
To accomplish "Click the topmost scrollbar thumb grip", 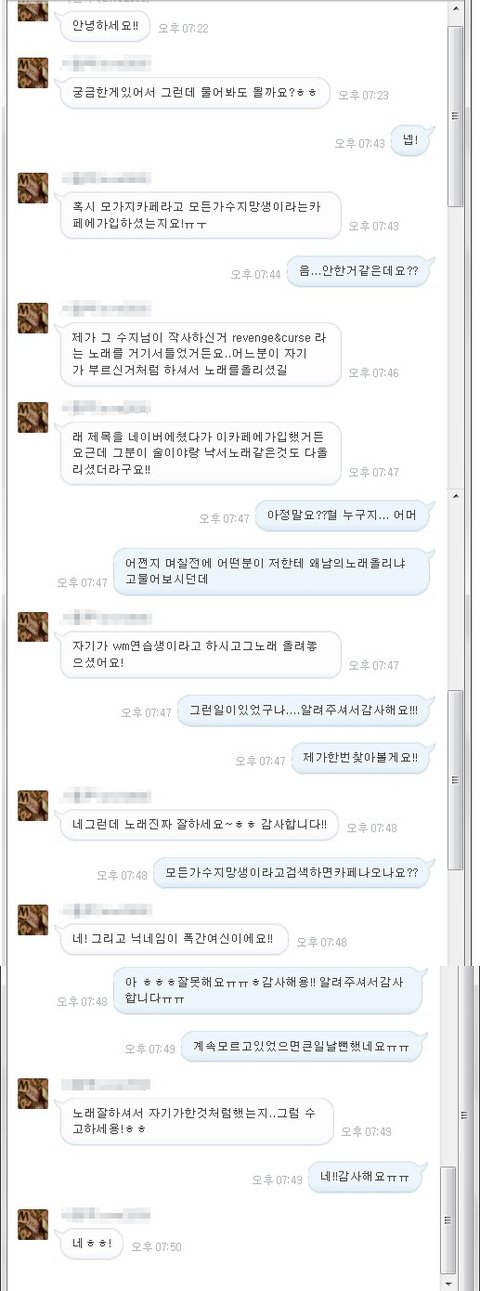I will point(455,115).
